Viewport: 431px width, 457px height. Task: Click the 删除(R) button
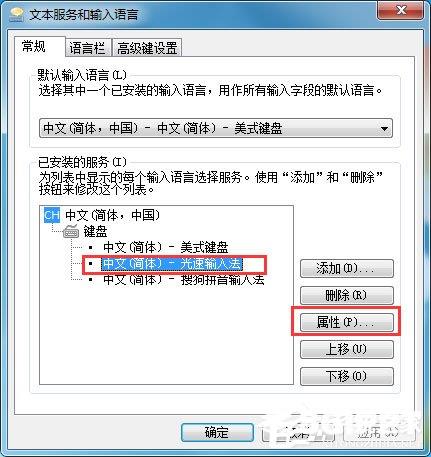coord(347,295)
